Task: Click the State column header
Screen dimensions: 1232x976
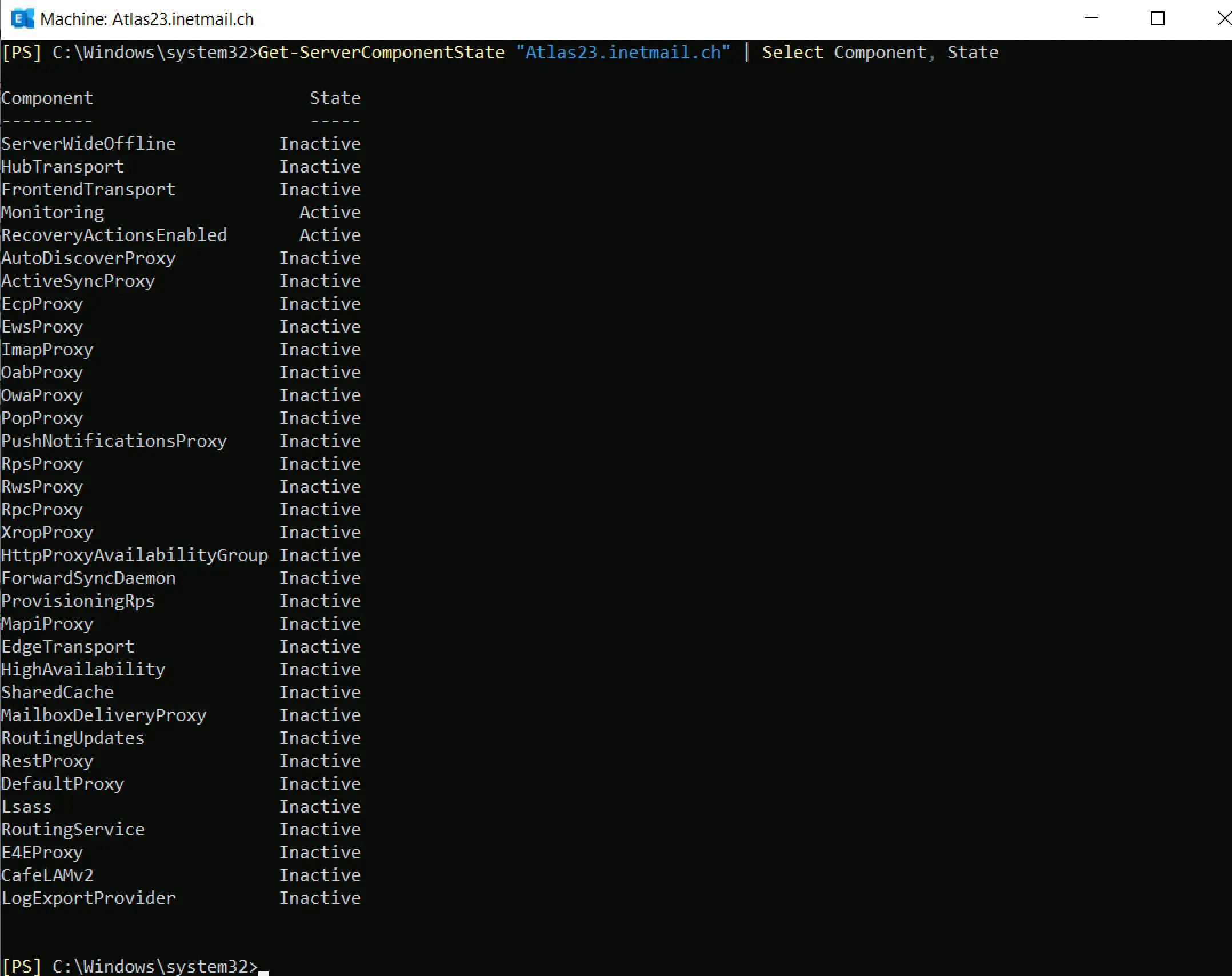Action: [x=335, y=98]
